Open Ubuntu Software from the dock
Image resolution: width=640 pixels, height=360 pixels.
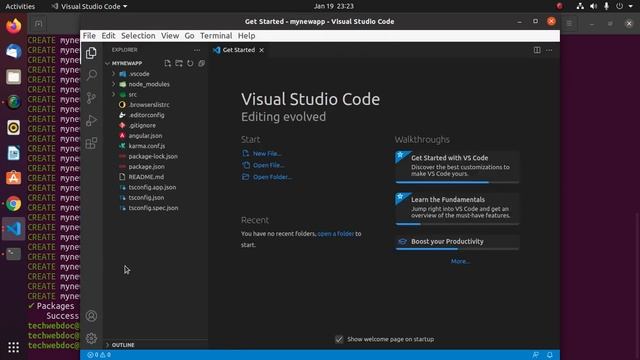point(13,178)
